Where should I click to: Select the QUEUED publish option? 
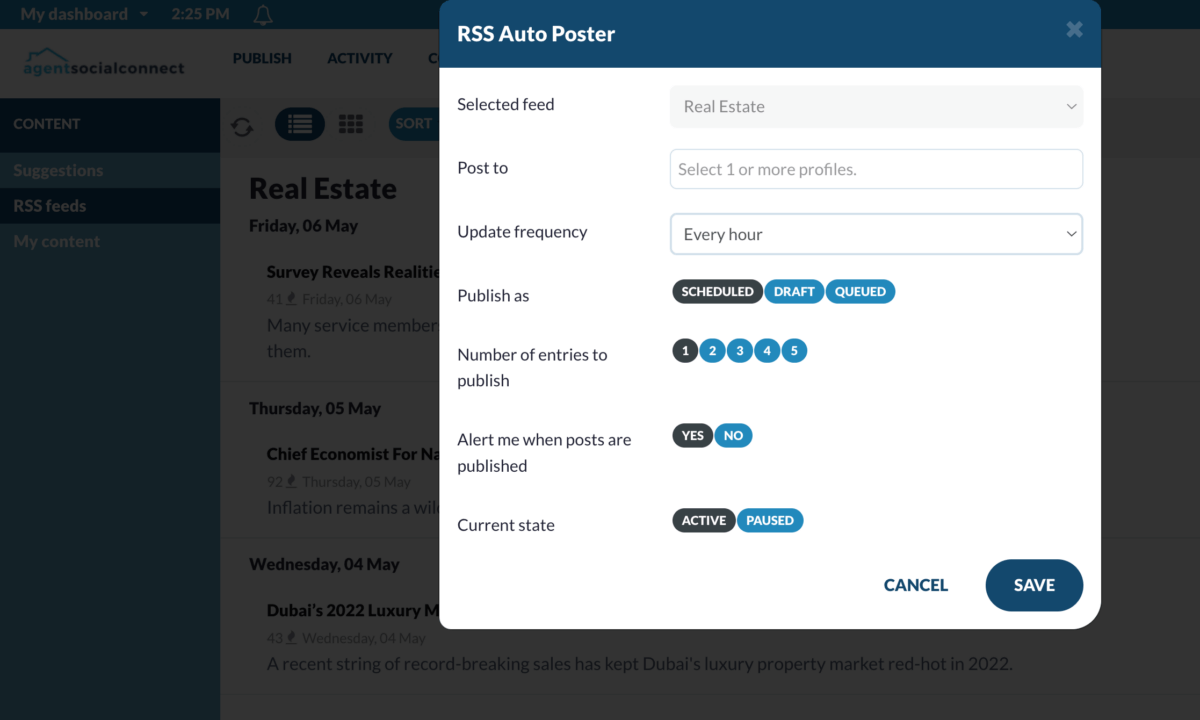tap(860, 292)
